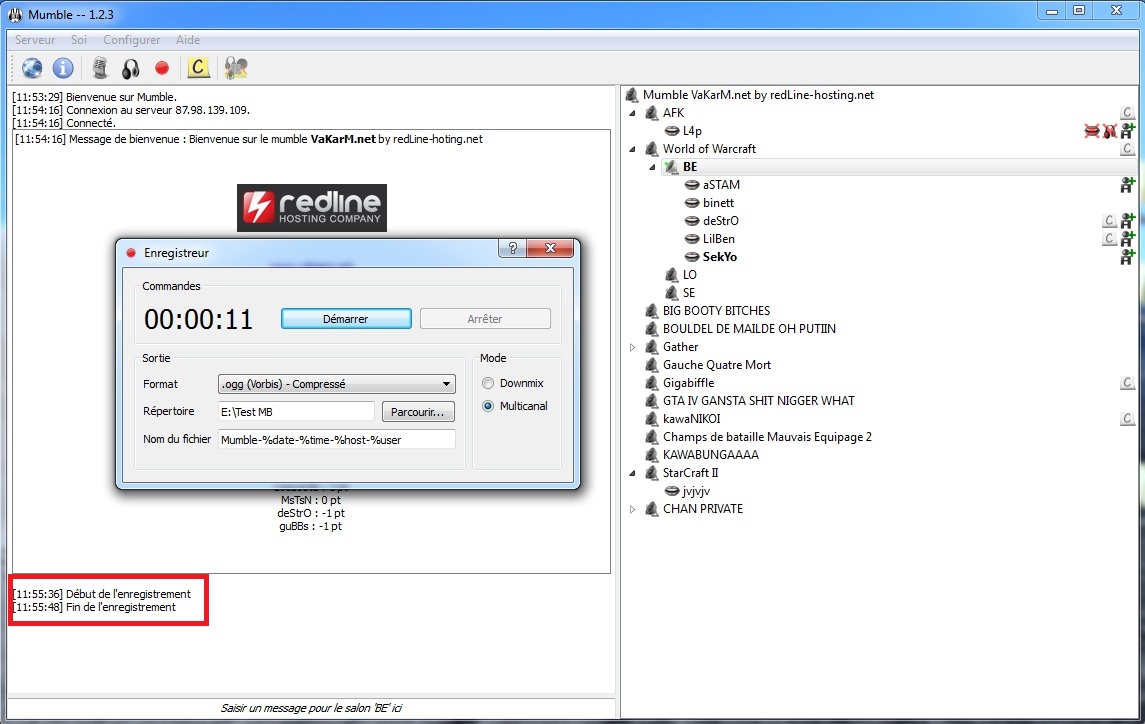Open server information with the blue info icon

point(63,68)
